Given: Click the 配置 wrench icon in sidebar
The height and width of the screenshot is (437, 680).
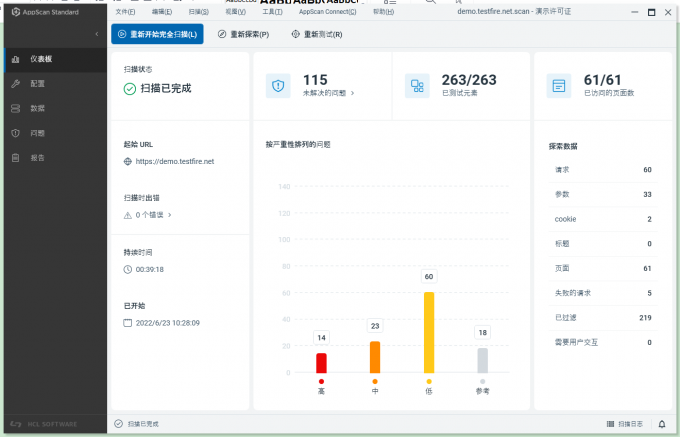Looking at the screenshot, I should pyautogui.click(x=15, y=84).
